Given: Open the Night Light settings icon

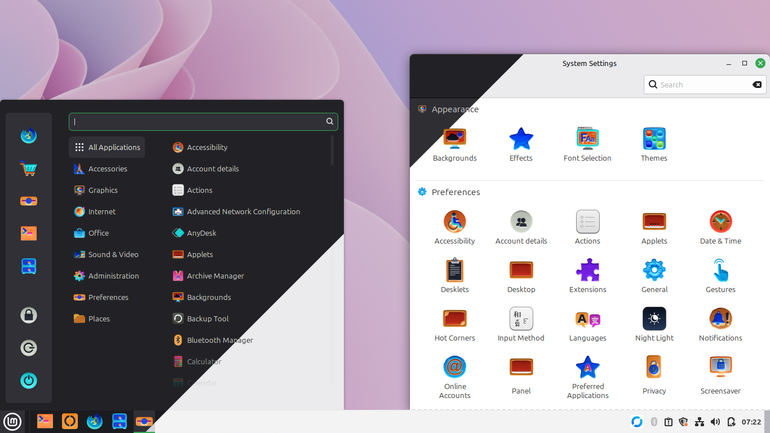Looking at the screenshot, I should click(654, 319).
